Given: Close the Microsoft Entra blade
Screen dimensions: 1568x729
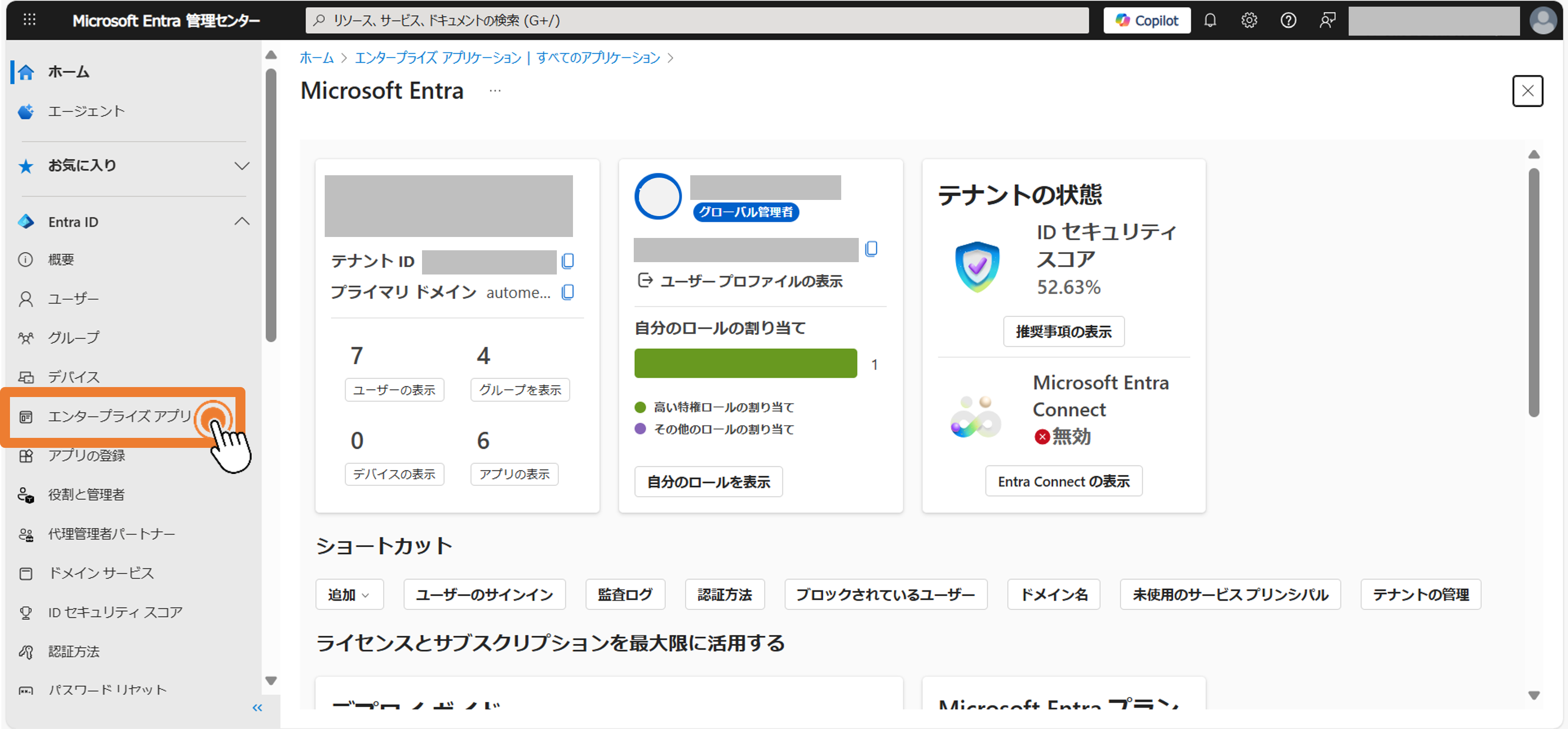Looking at the screenshot, I should click(x=1527, y=91).
